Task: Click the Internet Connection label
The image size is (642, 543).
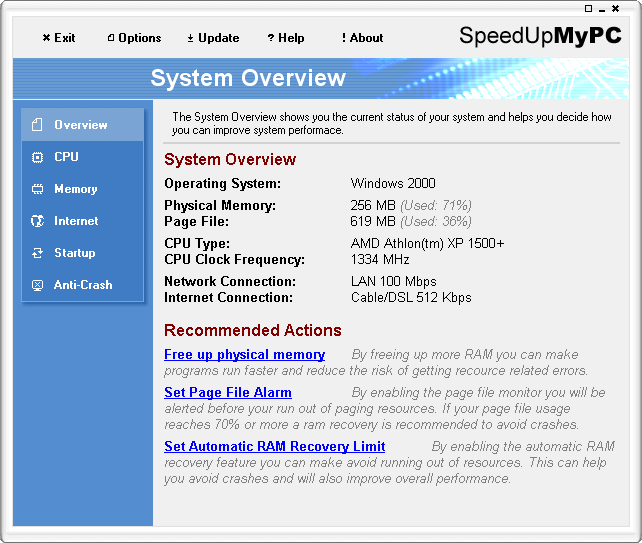Action: click(228, 298)
